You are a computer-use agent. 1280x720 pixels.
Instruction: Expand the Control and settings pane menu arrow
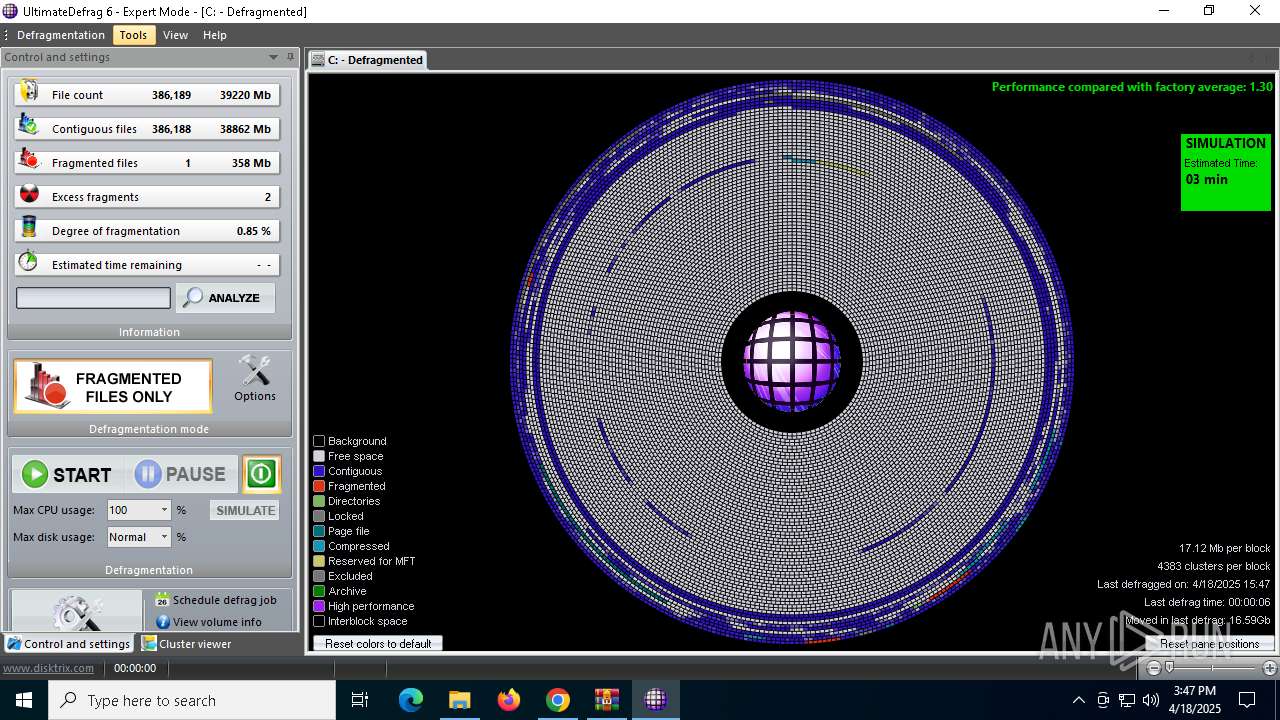coord(273,57)
